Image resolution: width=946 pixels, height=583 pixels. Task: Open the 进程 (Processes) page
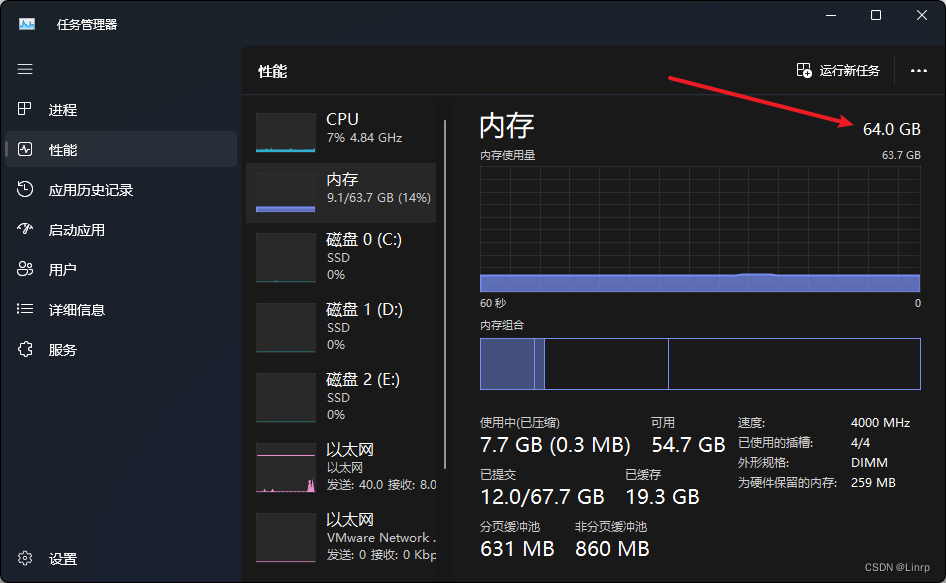[x=60, y=109]
